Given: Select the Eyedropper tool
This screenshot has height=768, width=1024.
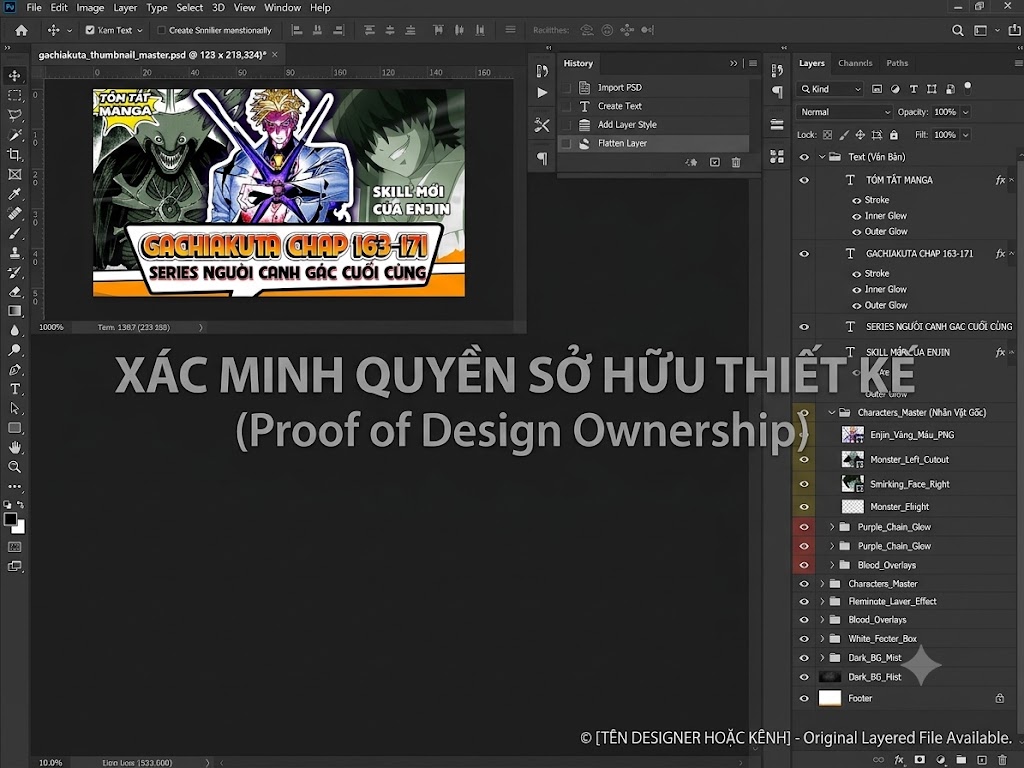Looking at the screenshot, I should [14, 194].
